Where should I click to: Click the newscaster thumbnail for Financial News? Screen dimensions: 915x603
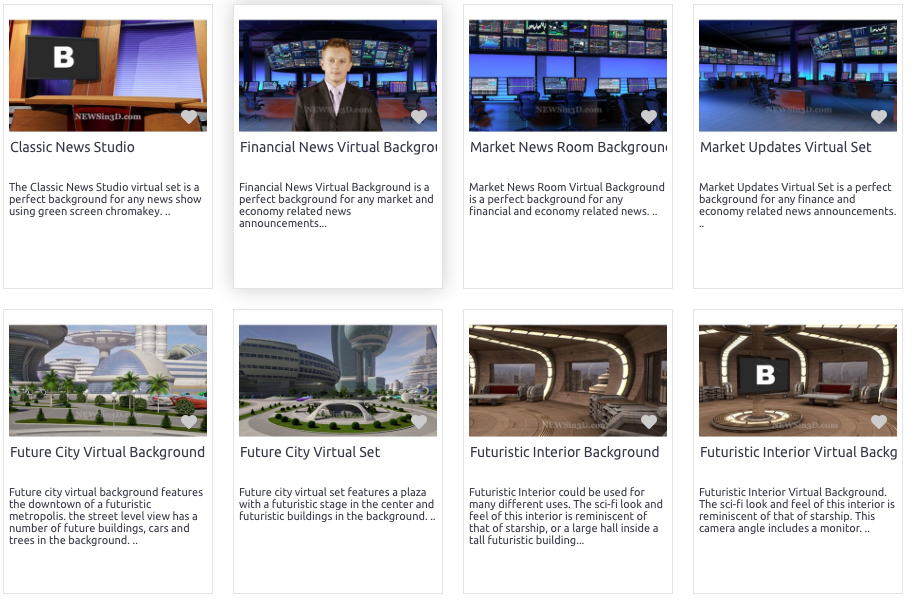[337, 70]
